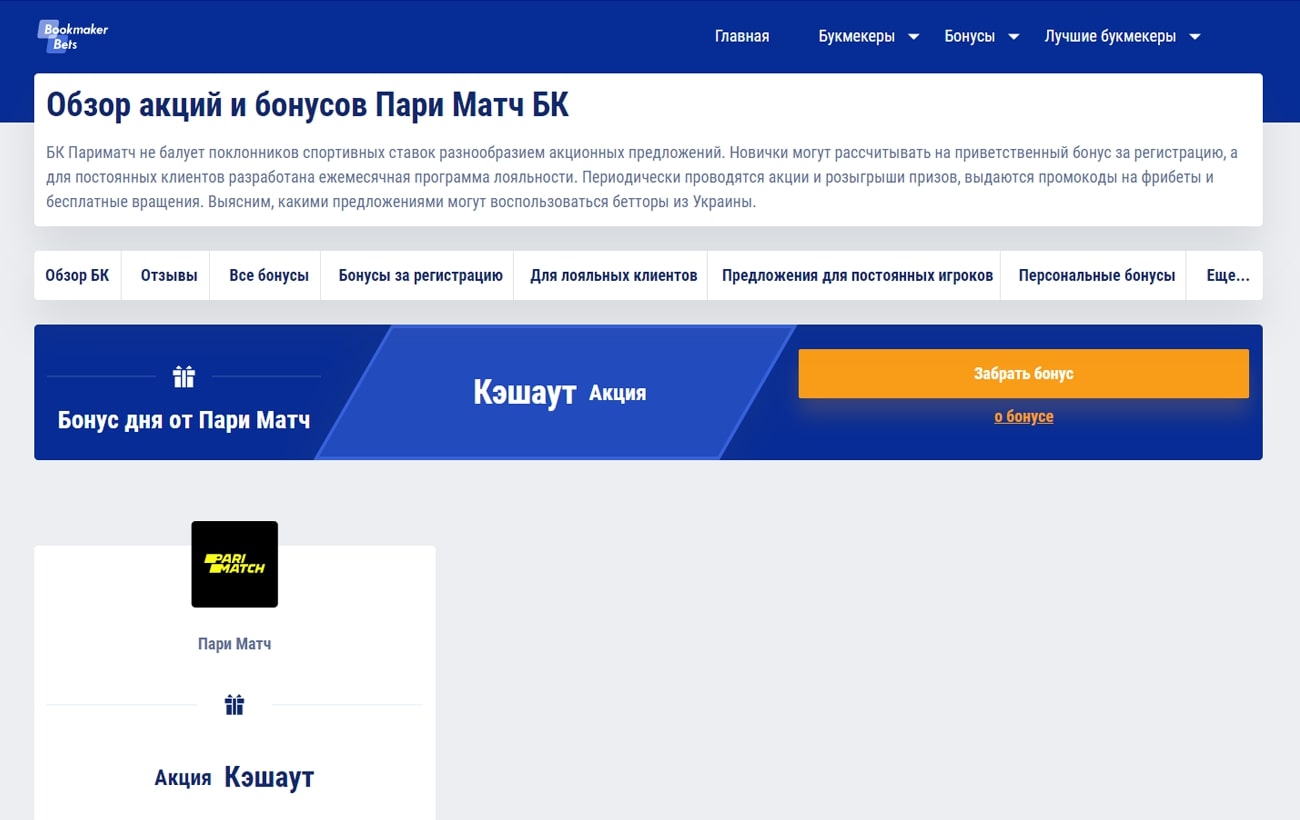
Task: Follow the о бонусе link
Action: click(1023, 416)
